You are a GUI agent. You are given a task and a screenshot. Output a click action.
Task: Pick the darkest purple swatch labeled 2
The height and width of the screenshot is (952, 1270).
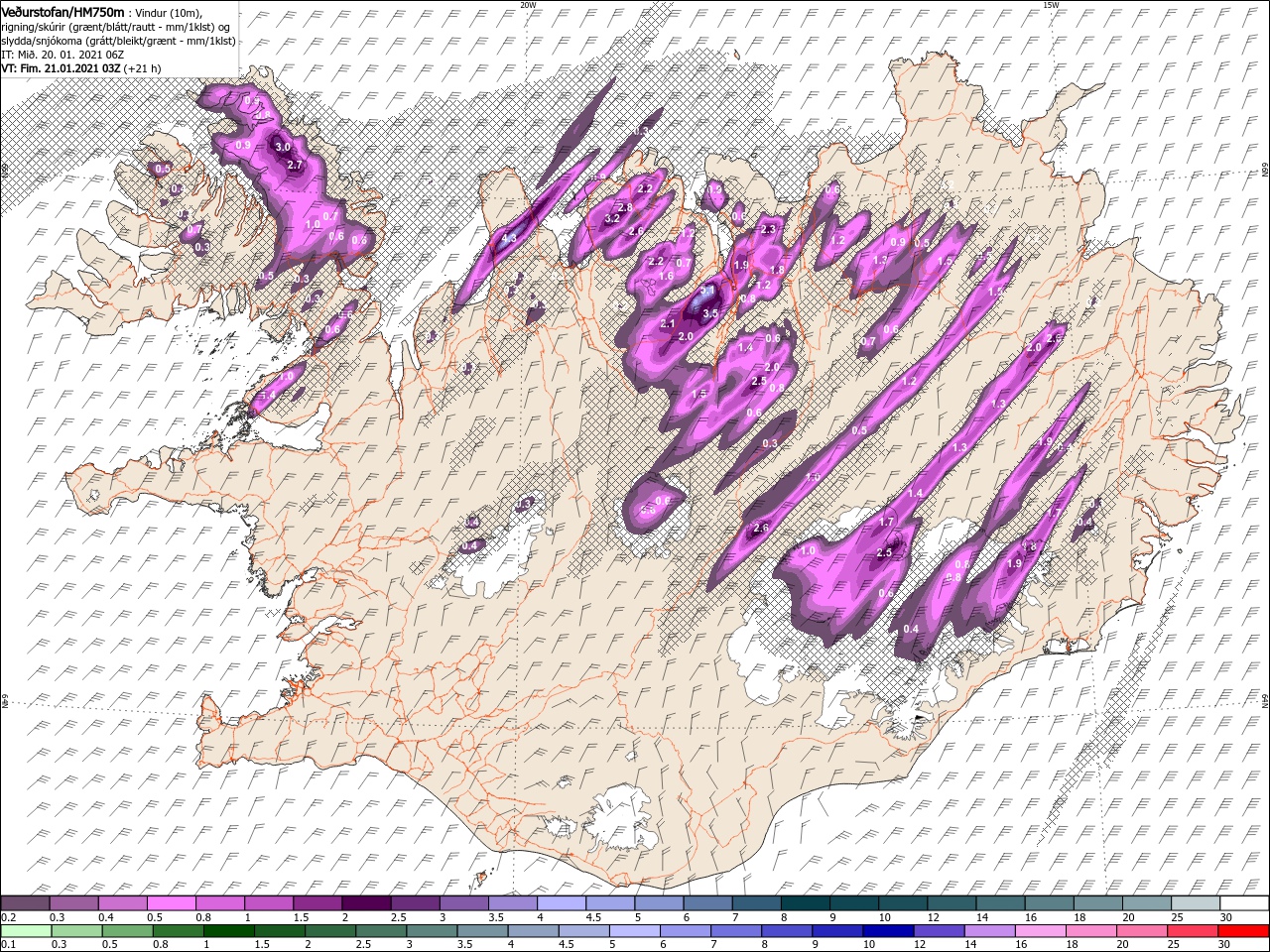pyautogui.click(x=368, y=902)
